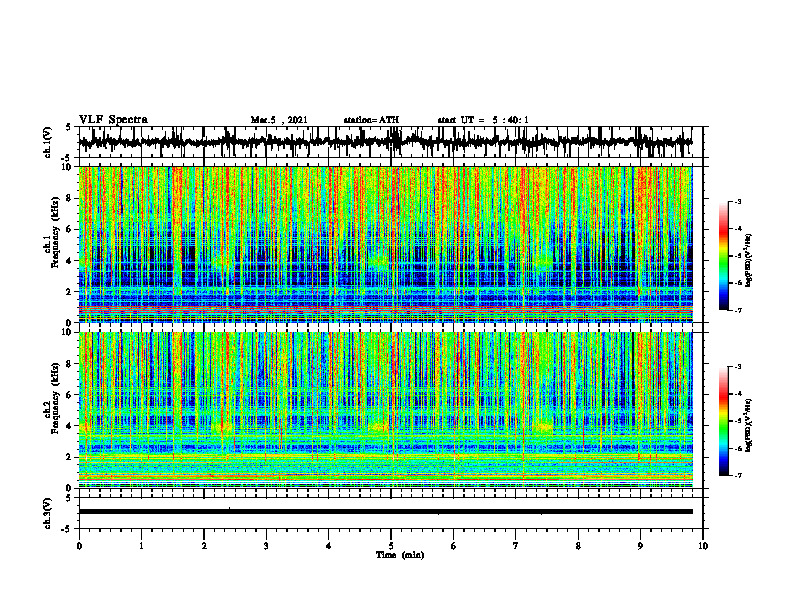792x612 pixels.
Task: Click the time axis tick label "7"
Action: pos(516,546)
